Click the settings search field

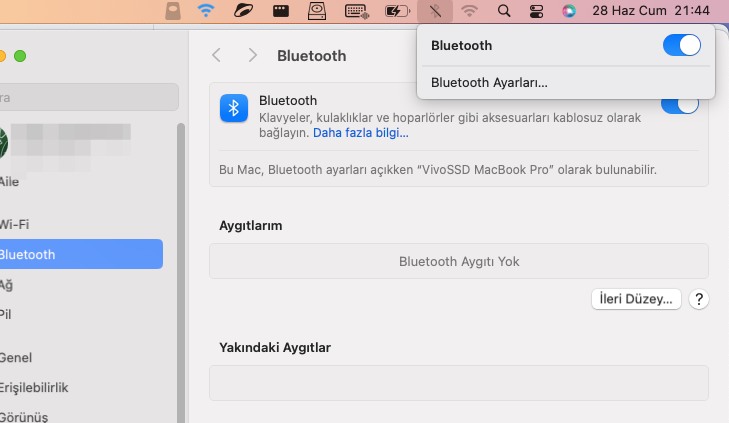pos(88,97)
